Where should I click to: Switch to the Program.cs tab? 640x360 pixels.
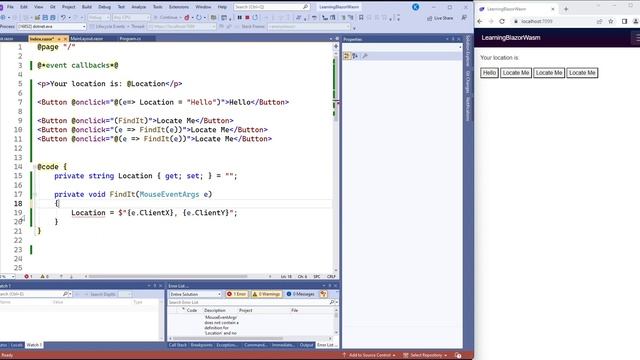[x=130, y=39]
